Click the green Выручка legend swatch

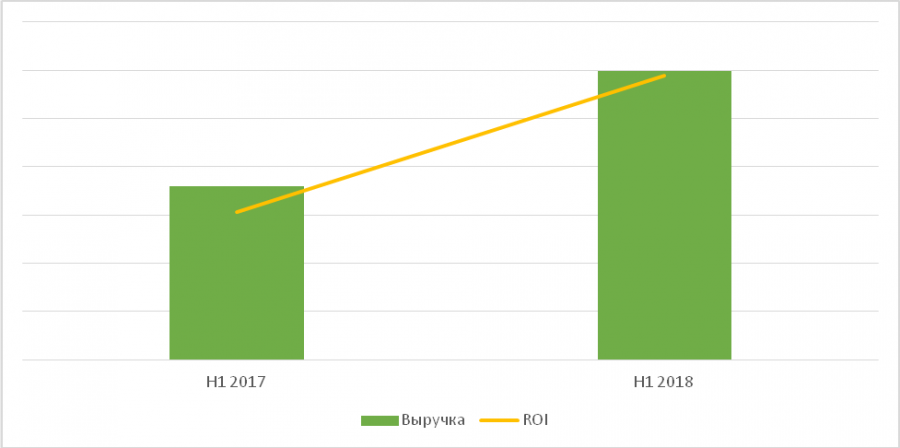click(378, 420)
